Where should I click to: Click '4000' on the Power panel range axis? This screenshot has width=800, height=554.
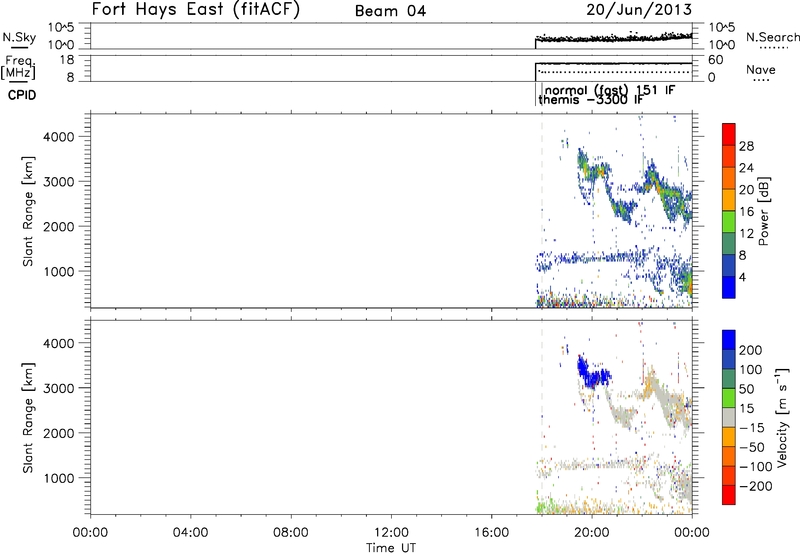click(x=59, y=137)
